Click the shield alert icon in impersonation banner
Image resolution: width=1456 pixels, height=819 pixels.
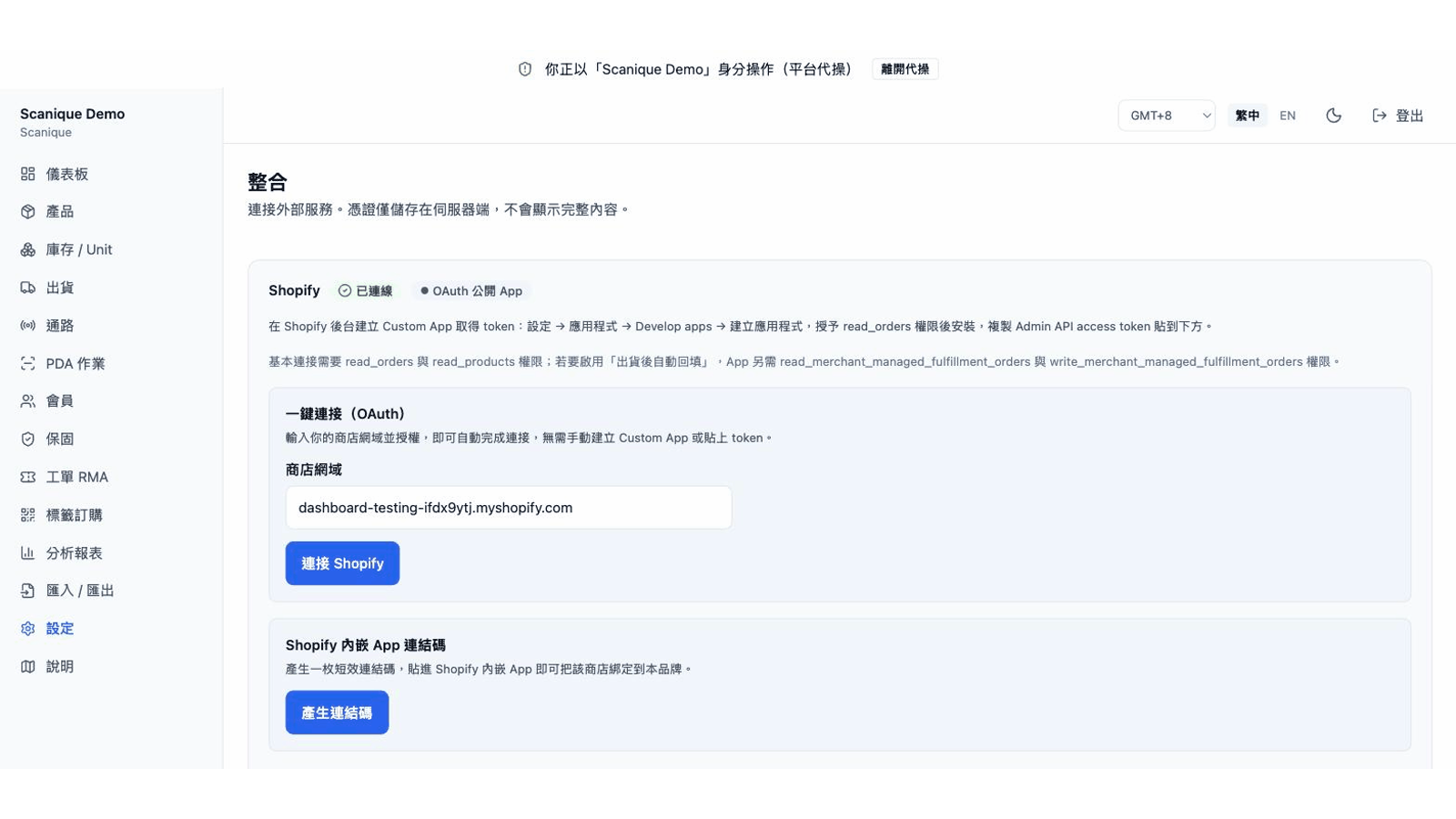[x=525, y=69]
